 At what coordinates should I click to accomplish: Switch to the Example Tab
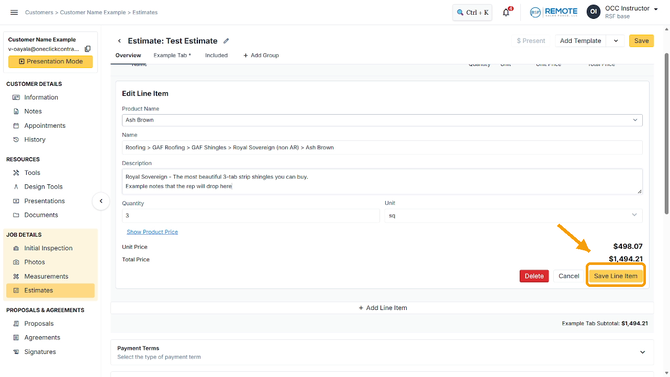172,56
